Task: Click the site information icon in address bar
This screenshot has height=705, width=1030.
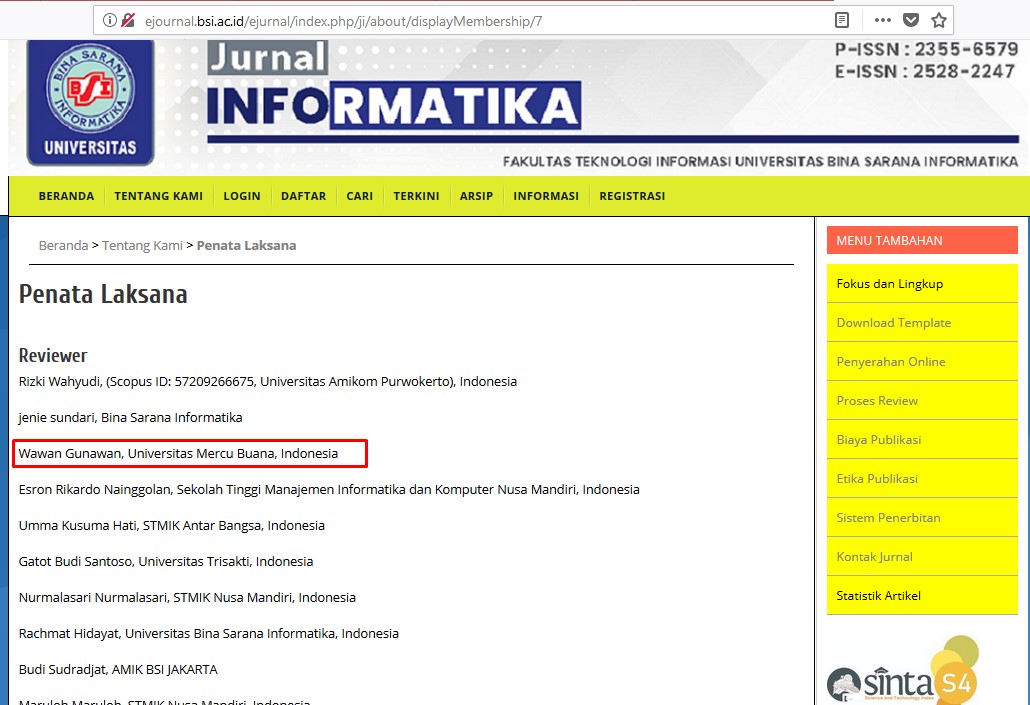Action: click(x=110, y=20)
